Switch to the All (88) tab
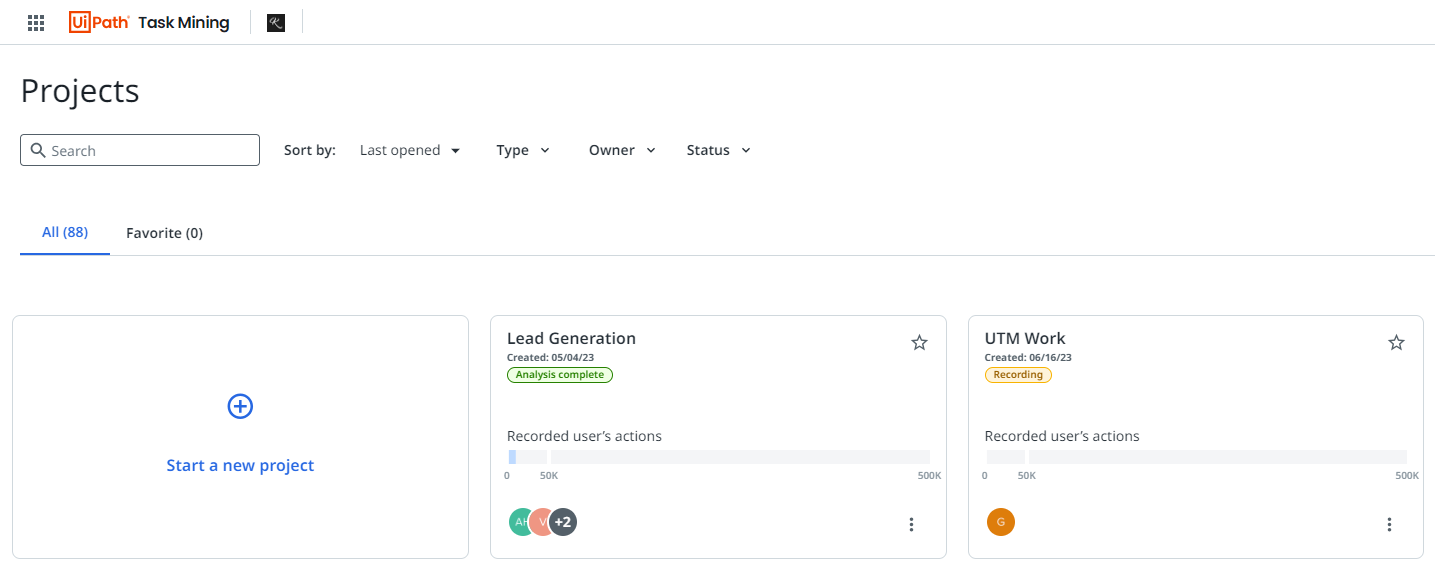This screenshot has width=1435, height=569. pos(65,233)
